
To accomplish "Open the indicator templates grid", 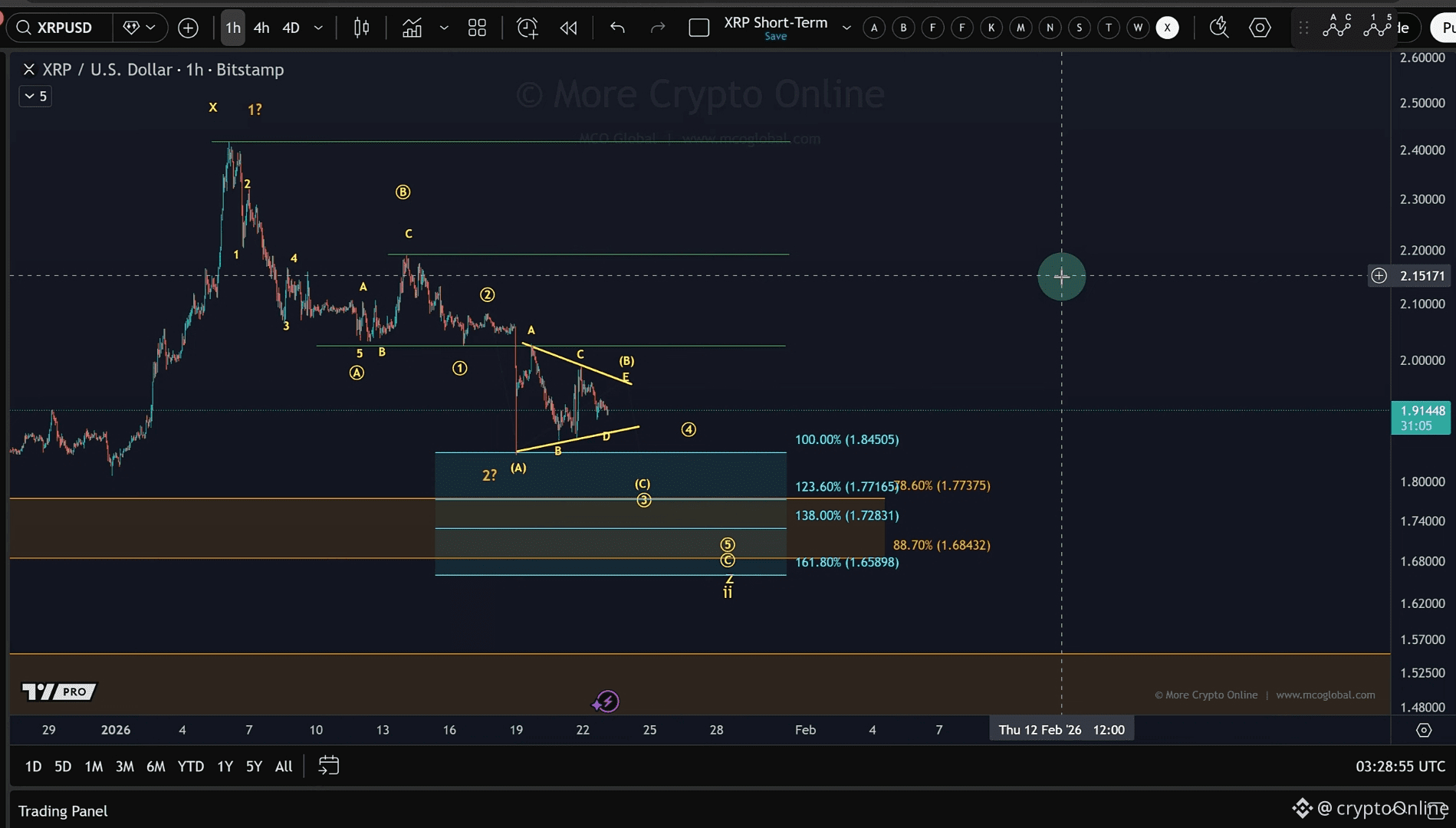I will click(x=477, y=28).
